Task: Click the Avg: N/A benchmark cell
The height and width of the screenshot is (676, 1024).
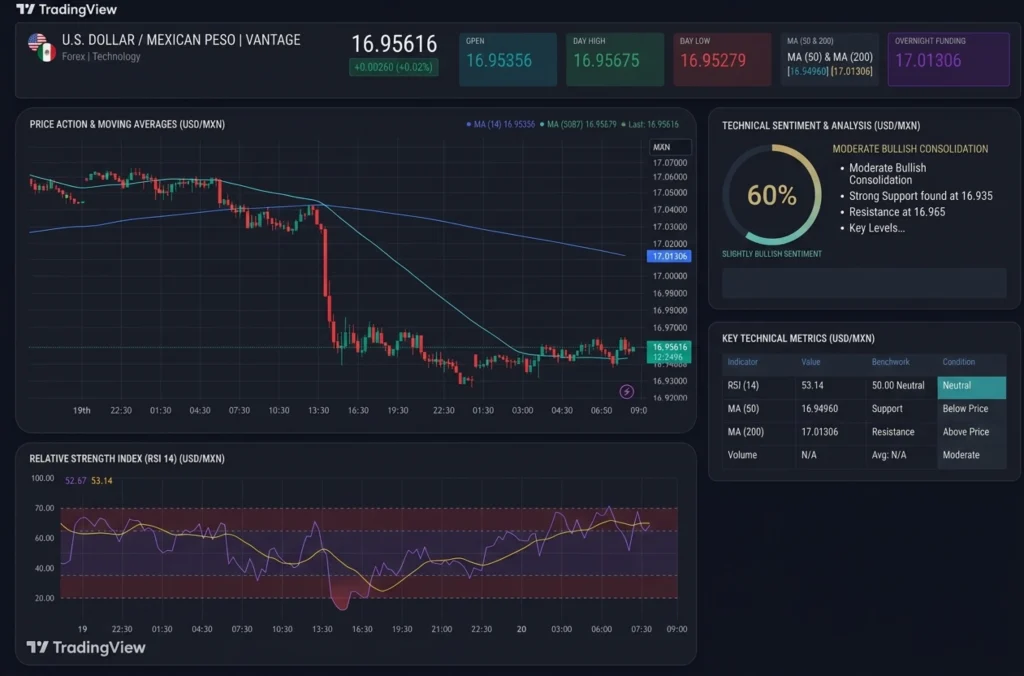Action: [889, 455]
